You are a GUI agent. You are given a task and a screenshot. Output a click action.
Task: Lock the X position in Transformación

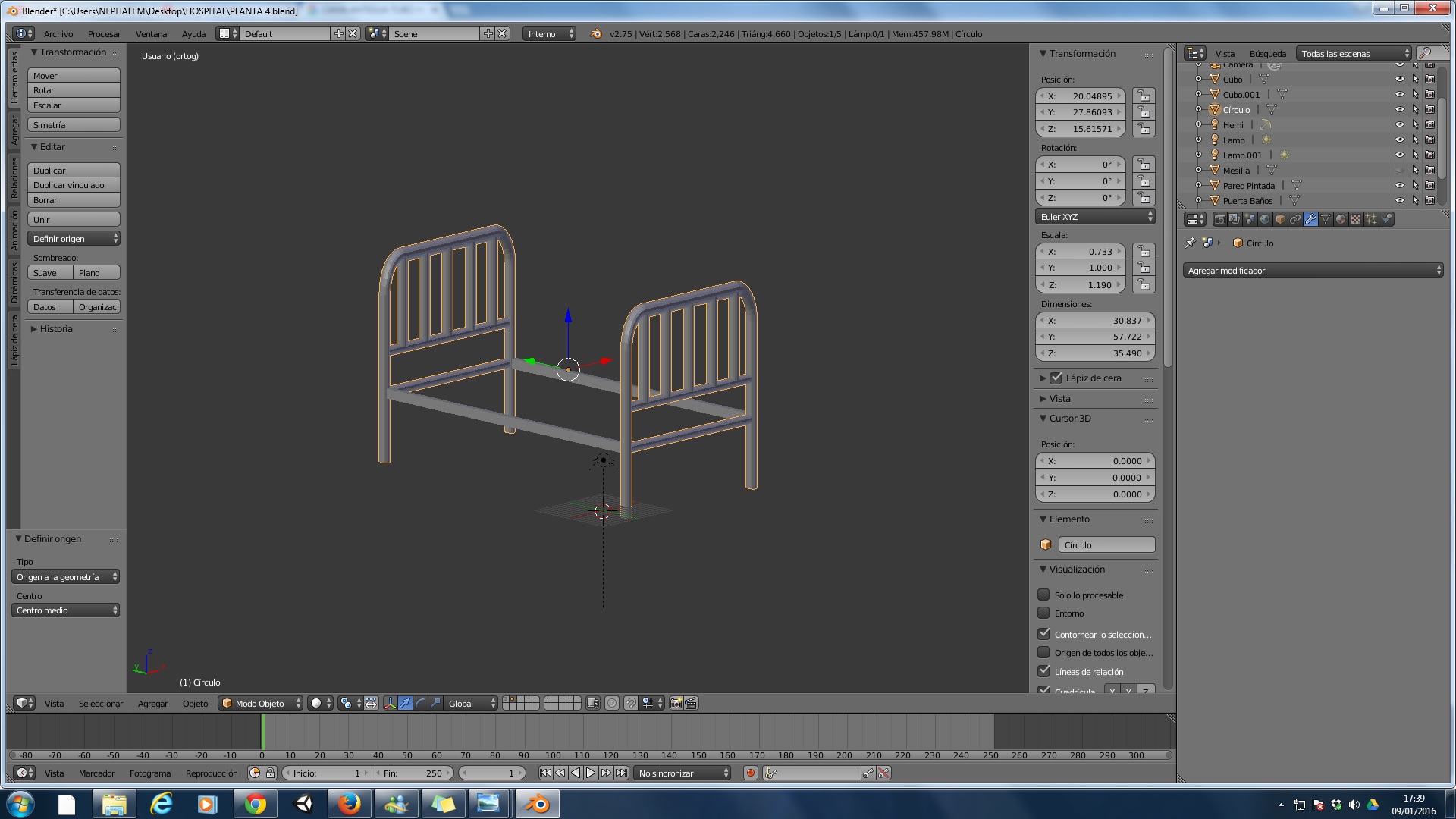pos(1144,96)
